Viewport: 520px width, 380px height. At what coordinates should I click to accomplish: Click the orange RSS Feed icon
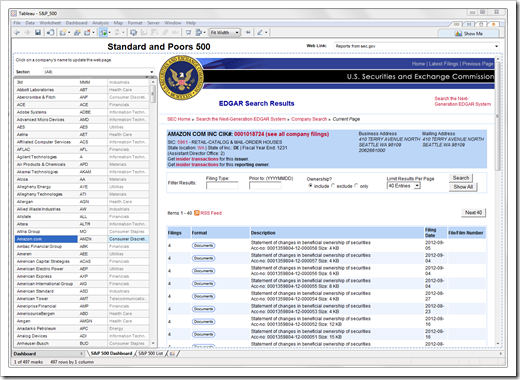pos(197,213)
